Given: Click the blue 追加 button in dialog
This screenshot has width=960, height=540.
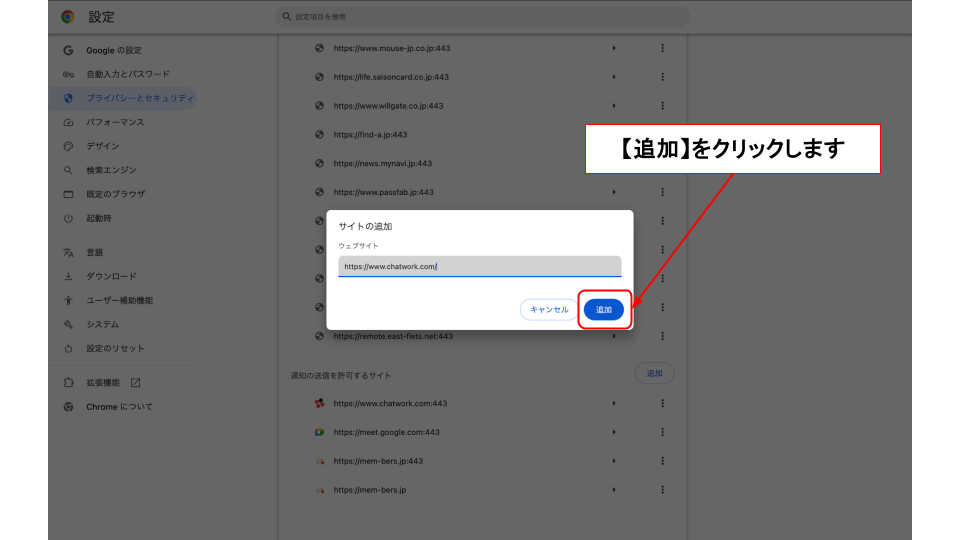Looking at the screenshot, I should tap(604, 310).
